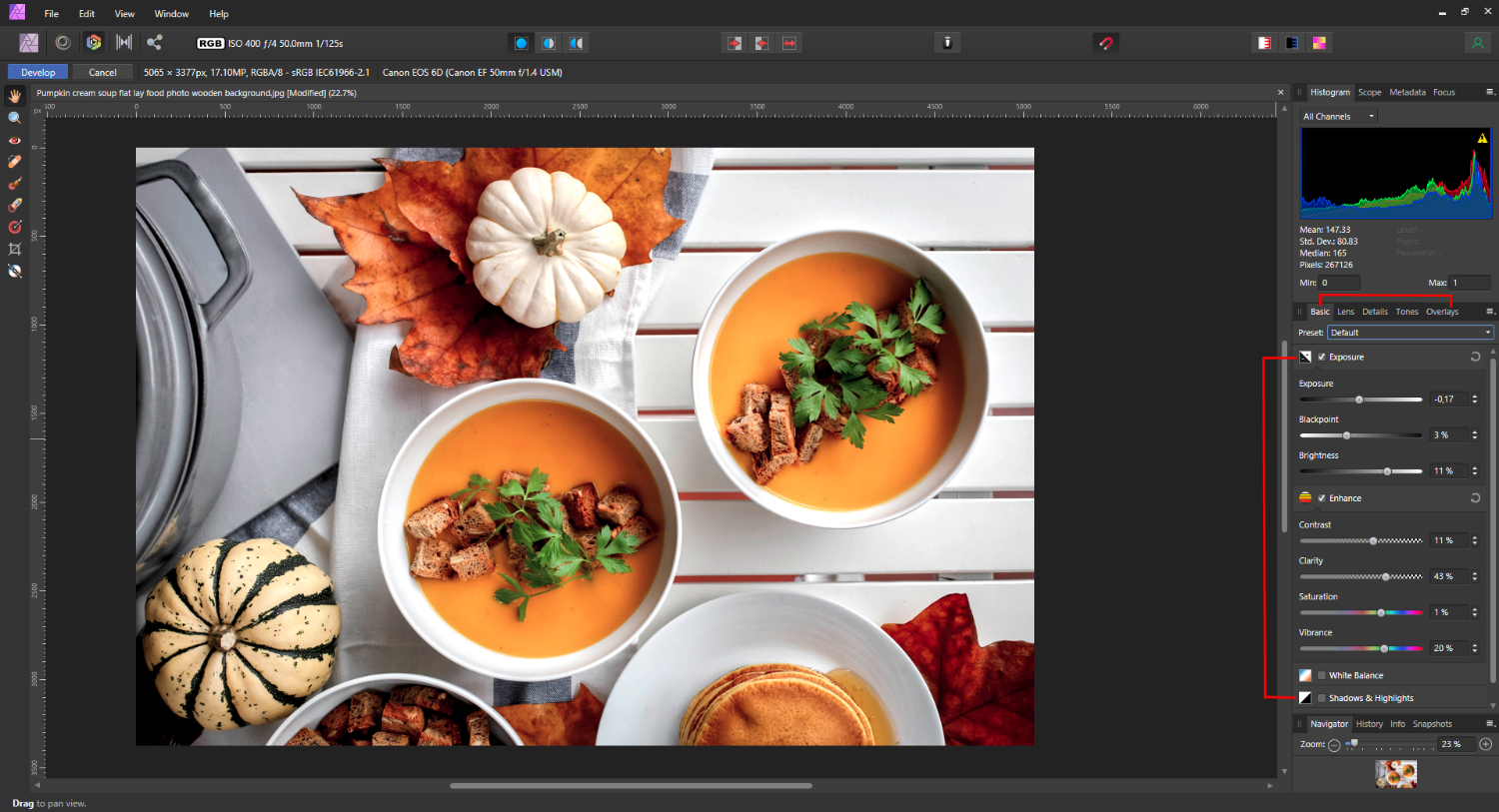Screen dimensions: 1499x812
Task: Click the Cancel button
Action: [x=102, y=72]
